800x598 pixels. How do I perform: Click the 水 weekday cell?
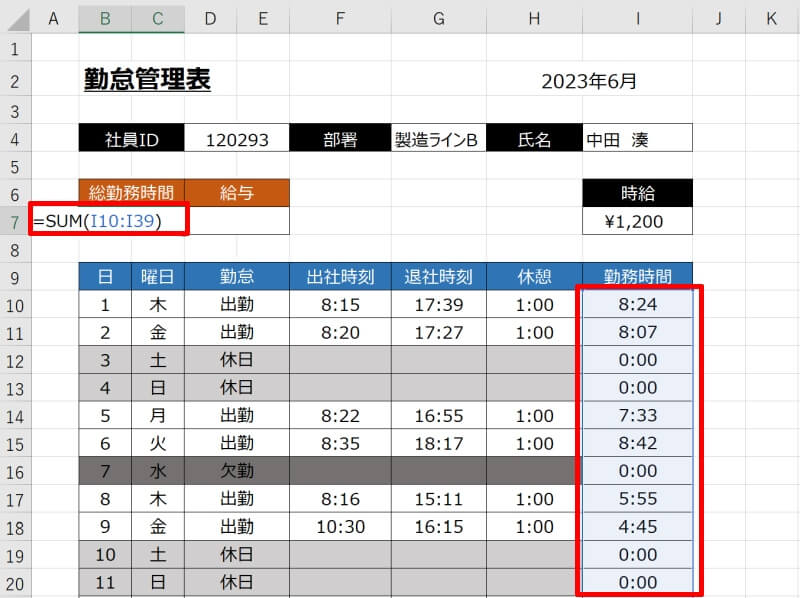(x=158, y=470)
